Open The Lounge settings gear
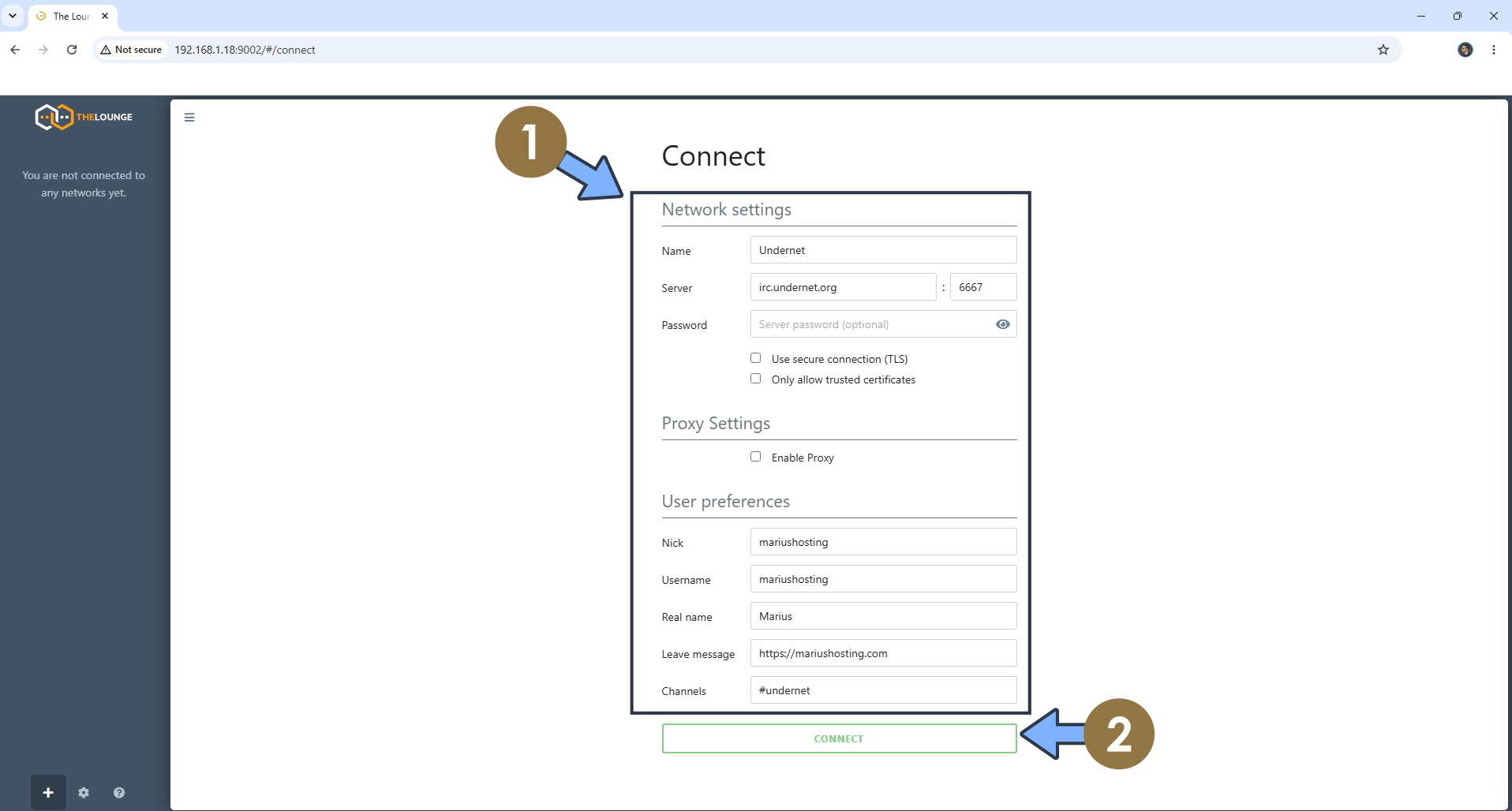 tap(84, 793)
